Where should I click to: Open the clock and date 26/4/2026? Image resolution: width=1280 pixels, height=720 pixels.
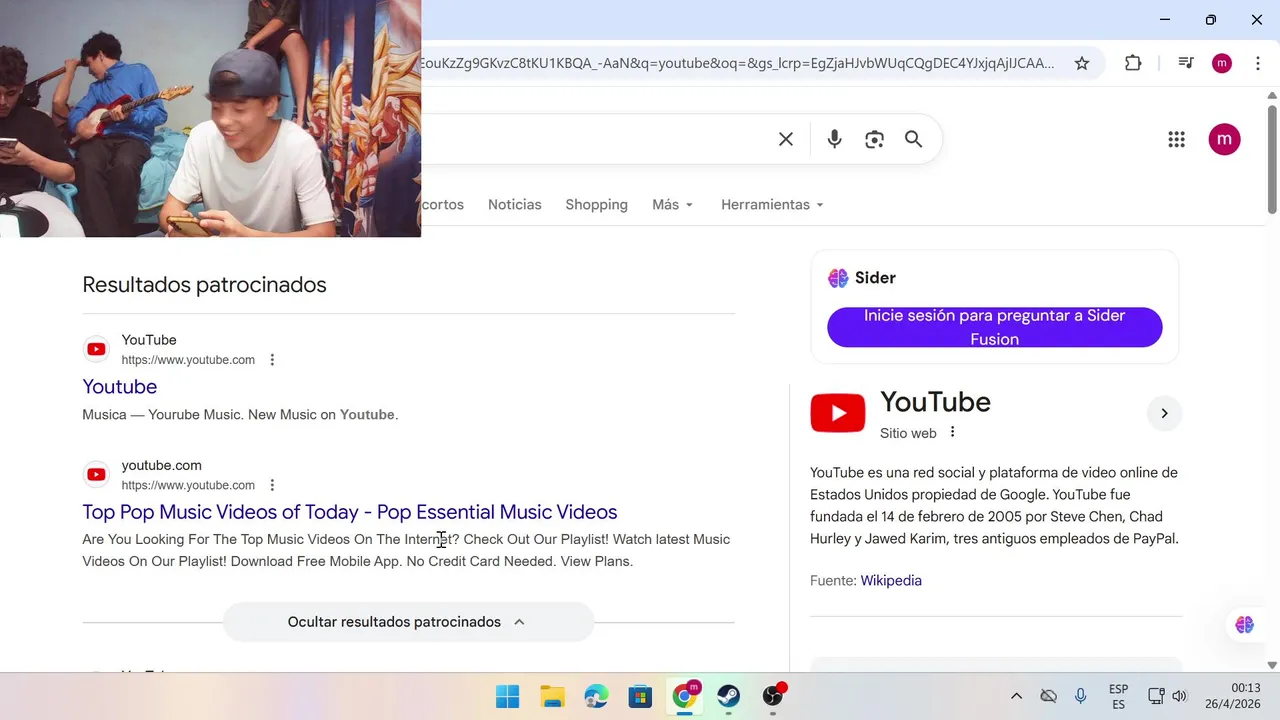tap(1233, 696)
